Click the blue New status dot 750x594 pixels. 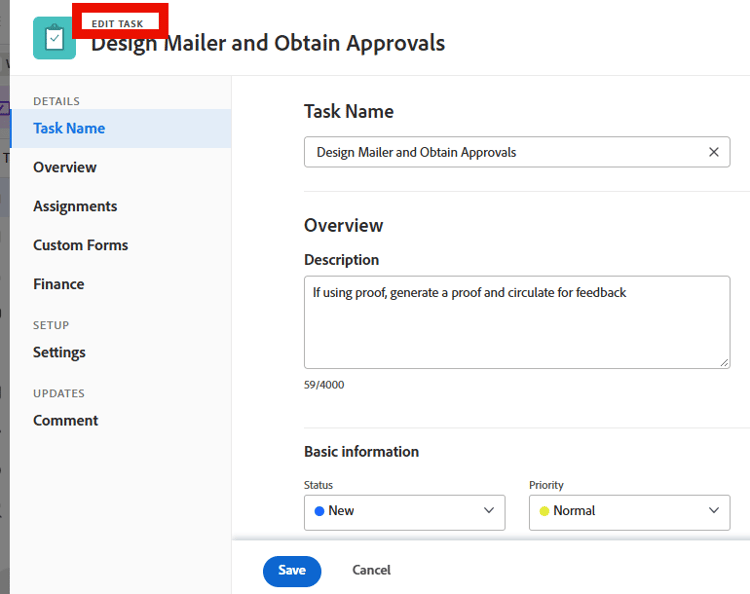click(320, 511)
